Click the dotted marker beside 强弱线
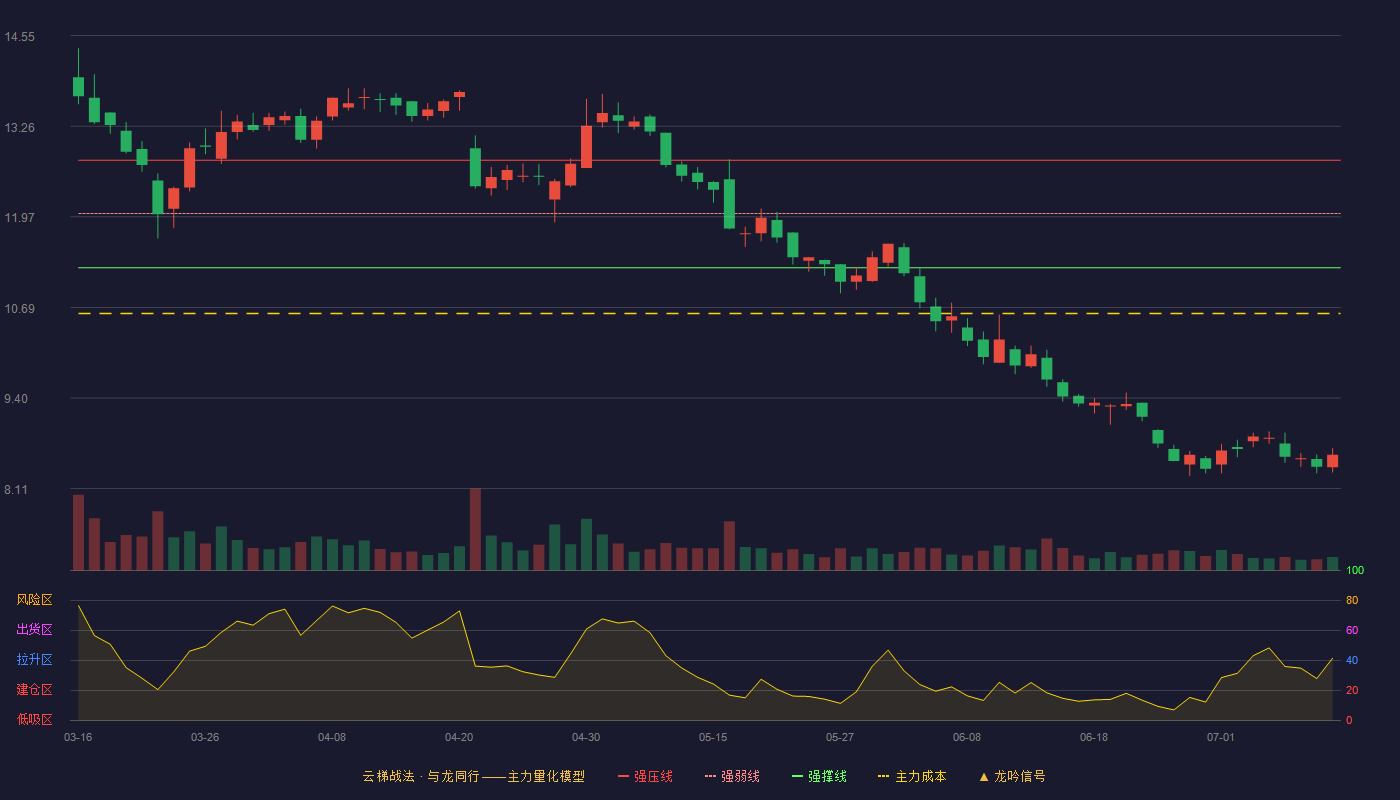Screen dimensions: 1400x800 (711, 776)
